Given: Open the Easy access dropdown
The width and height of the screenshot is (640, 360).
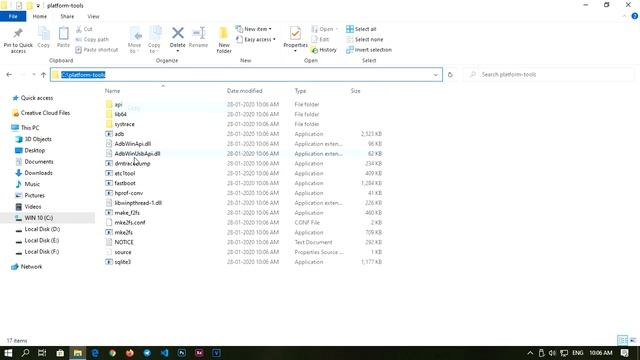Looking at the screenshot, I should (256, 39).
